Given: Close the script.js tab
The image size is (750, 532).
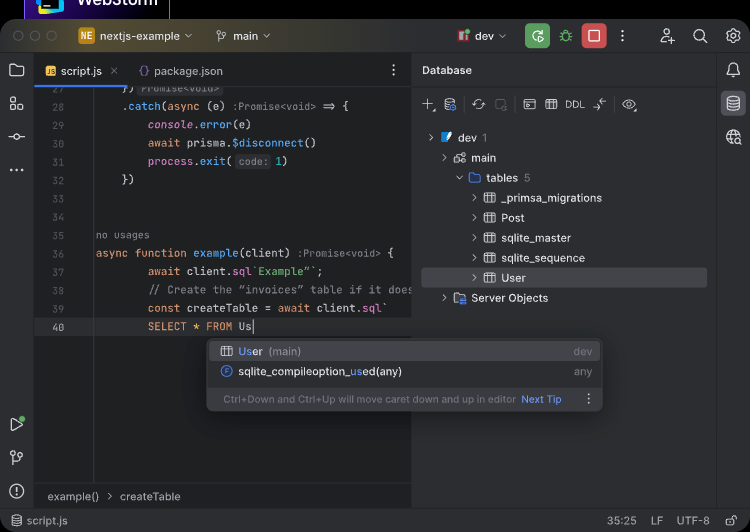Looking at the screenshot, I should [x=114, y=71].
